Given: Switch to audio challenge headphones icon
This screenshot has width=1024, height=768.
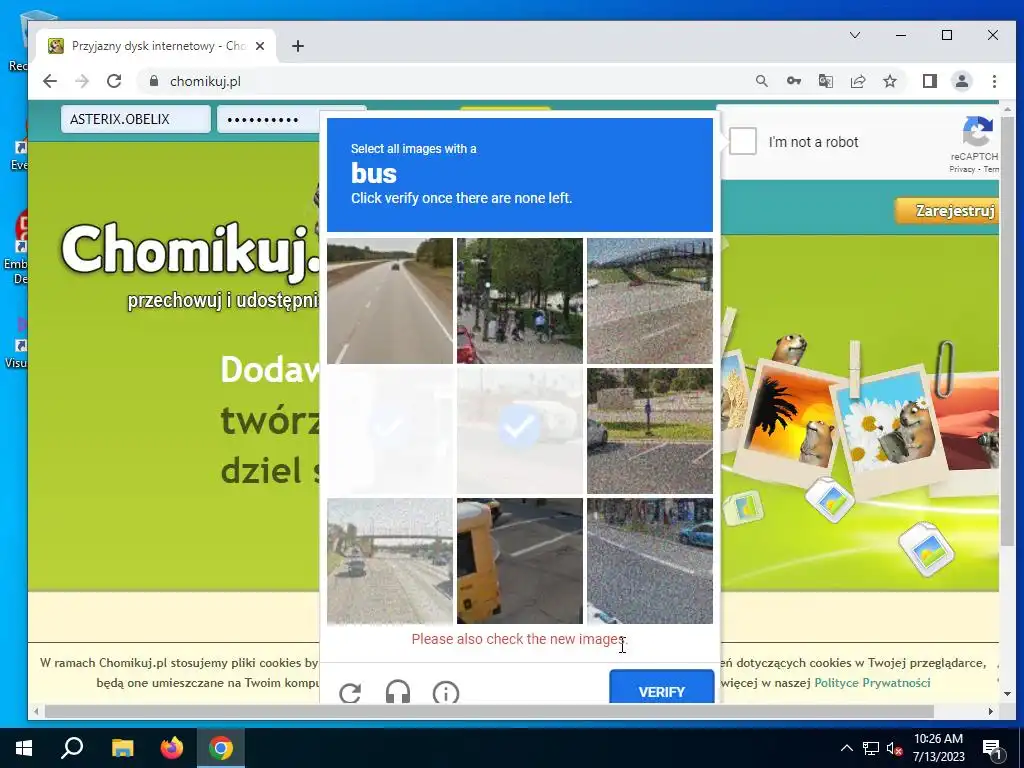Looking at the screenshot, I should coord(398,692).
